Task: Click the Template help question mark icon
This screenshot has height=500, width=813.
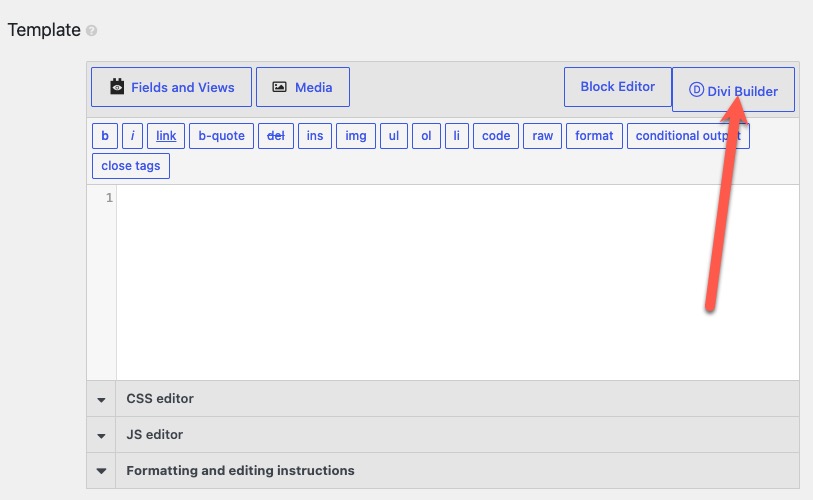Action: click(x=91, y=31)
